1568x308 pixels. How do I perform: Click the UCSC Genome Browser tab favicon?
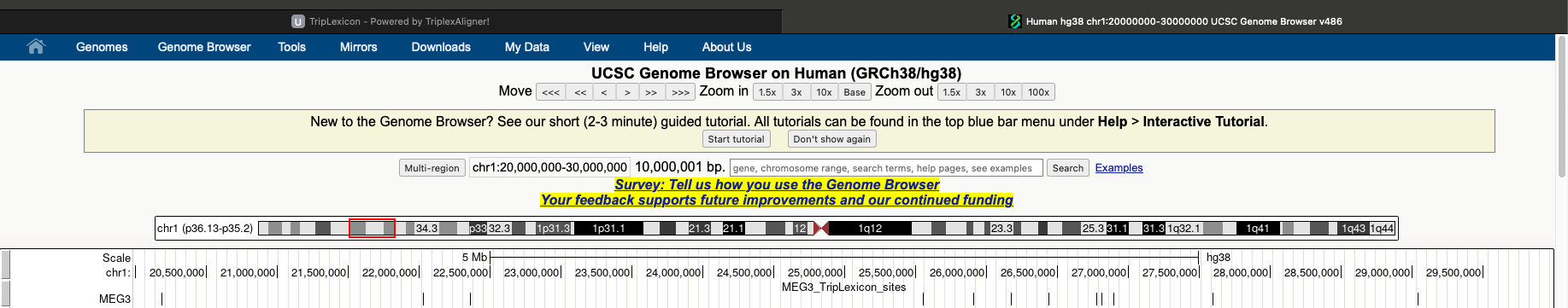[1015, 21]
